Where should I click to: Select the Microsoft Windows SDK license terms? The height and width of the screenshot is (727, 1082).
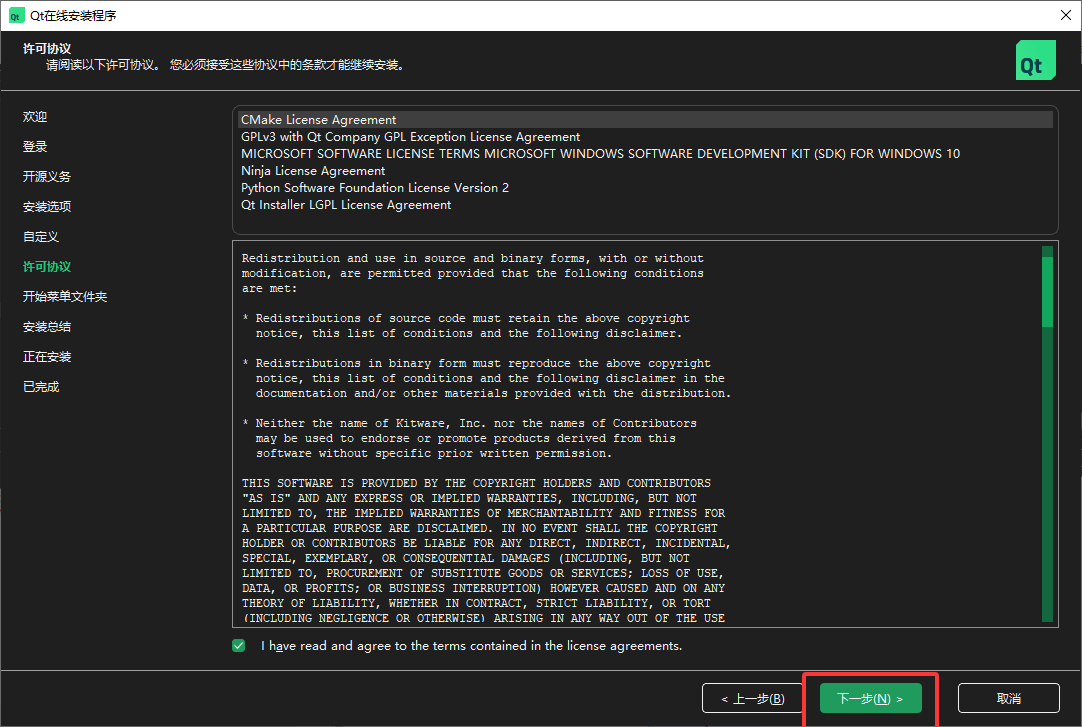[598, 153]
